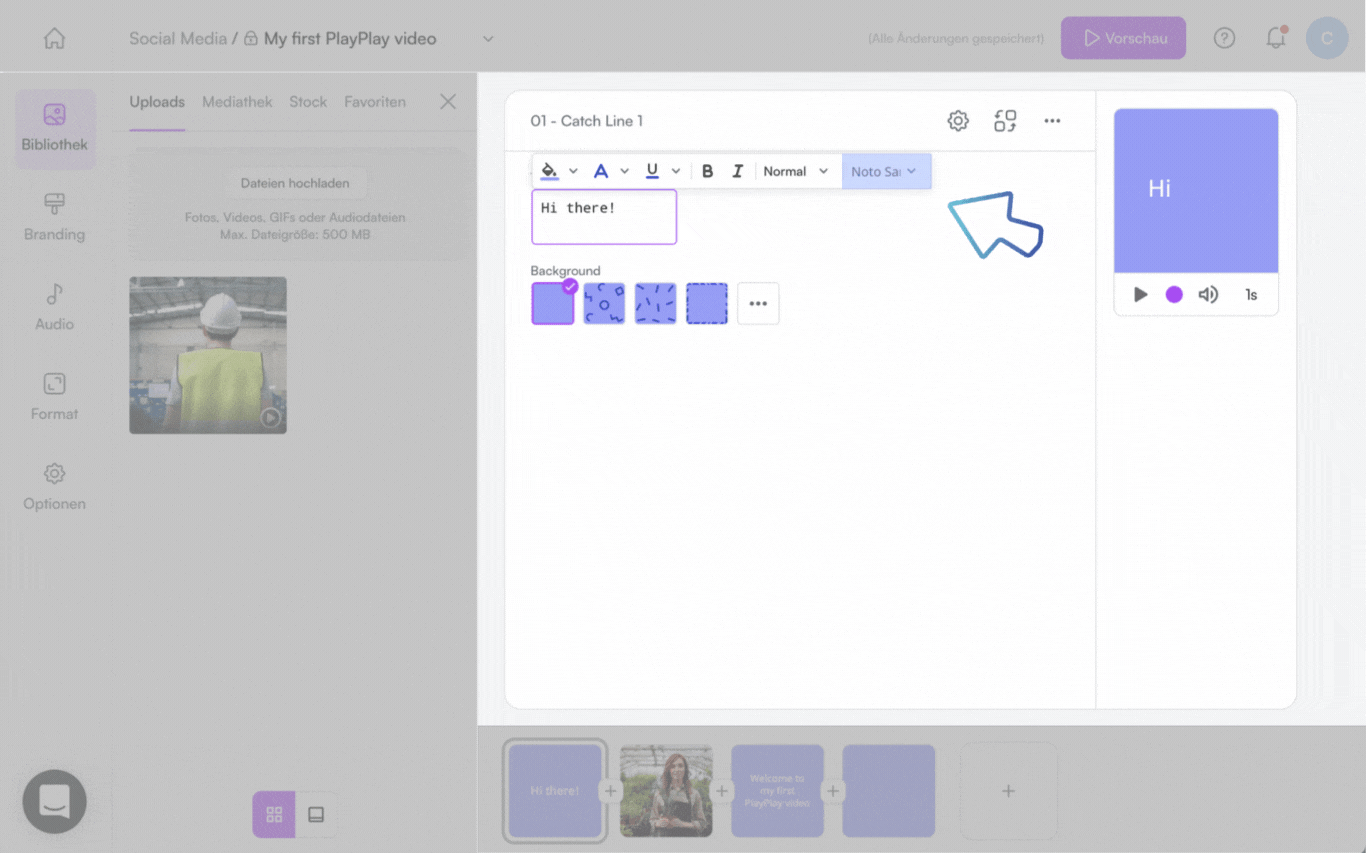Image resolution: width=1366 pixels, height=853 pixels.
Task: Toggle bold text formatting
Action: (x=707, y=171)
